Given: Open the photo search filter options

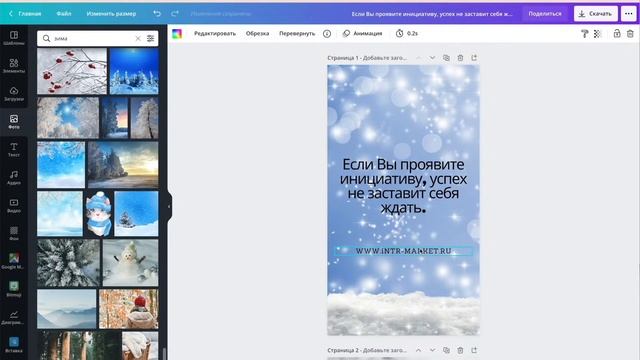Looking at the screenshot, I should pos(151,38).
